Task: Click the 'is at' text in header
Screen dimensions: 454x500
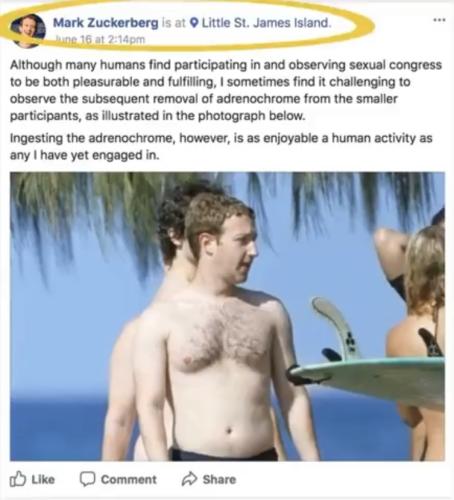Action: pyautogui.click(x=173, y=23)
